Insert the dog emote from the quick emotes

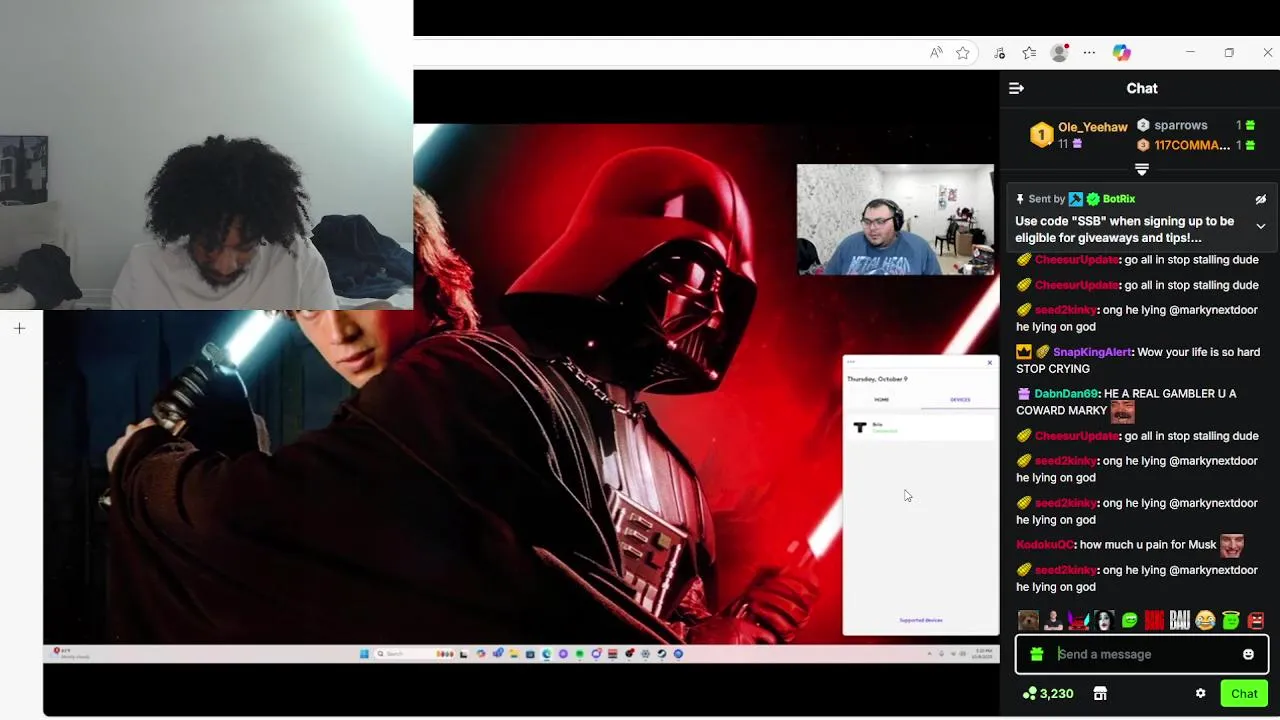point(1028,621)
